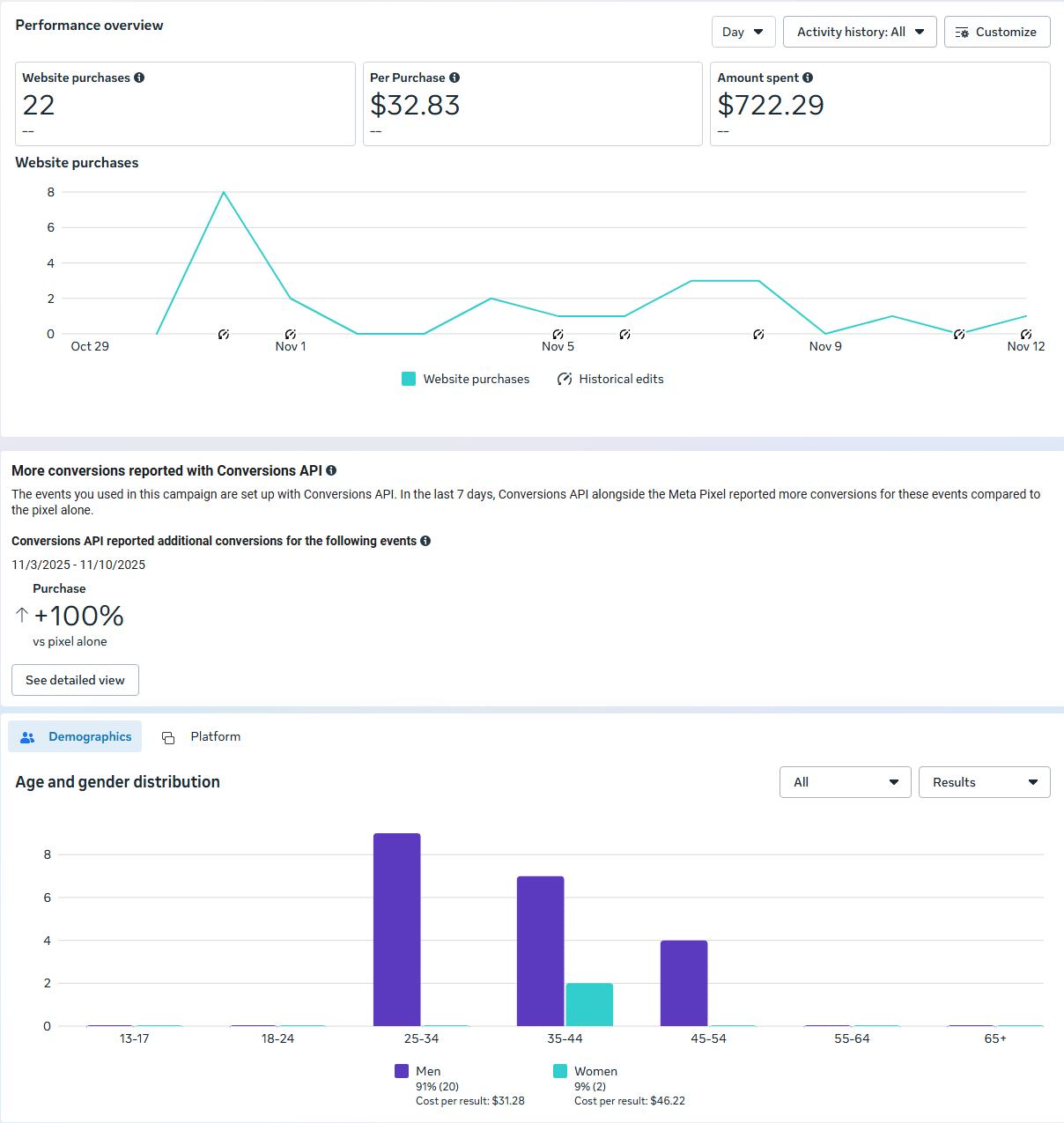Click the Historical edits legend label
The height and width of the screenshot is (1123, 1064).
621,379
